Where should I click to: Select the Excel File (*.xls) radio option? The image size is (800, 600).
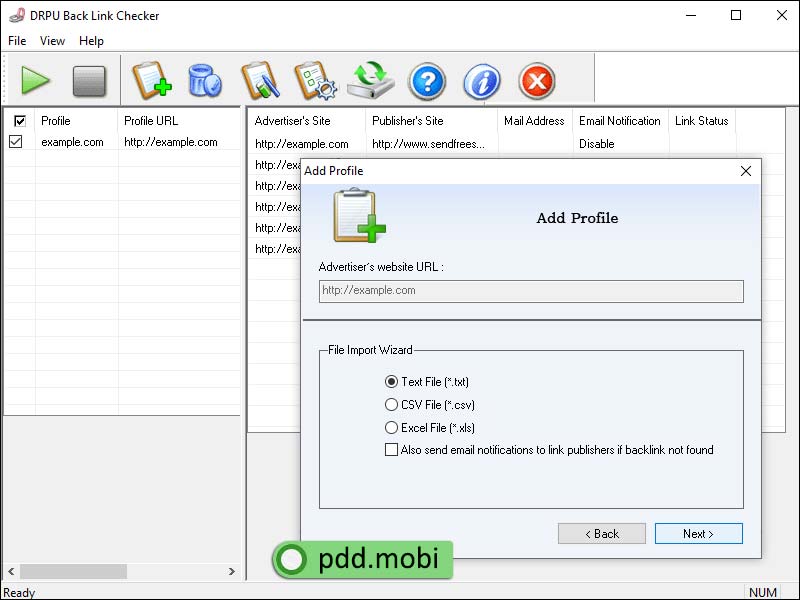point(391,428)
